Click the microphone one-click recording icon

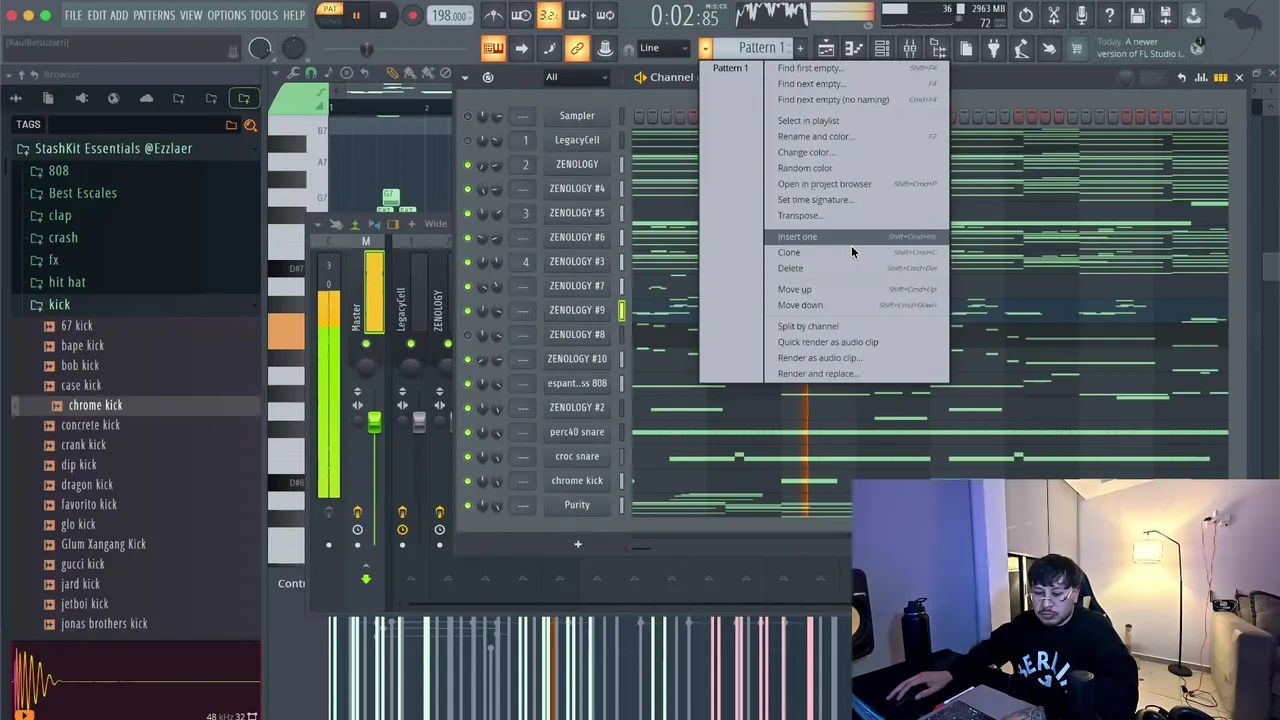coord(1082,16)
